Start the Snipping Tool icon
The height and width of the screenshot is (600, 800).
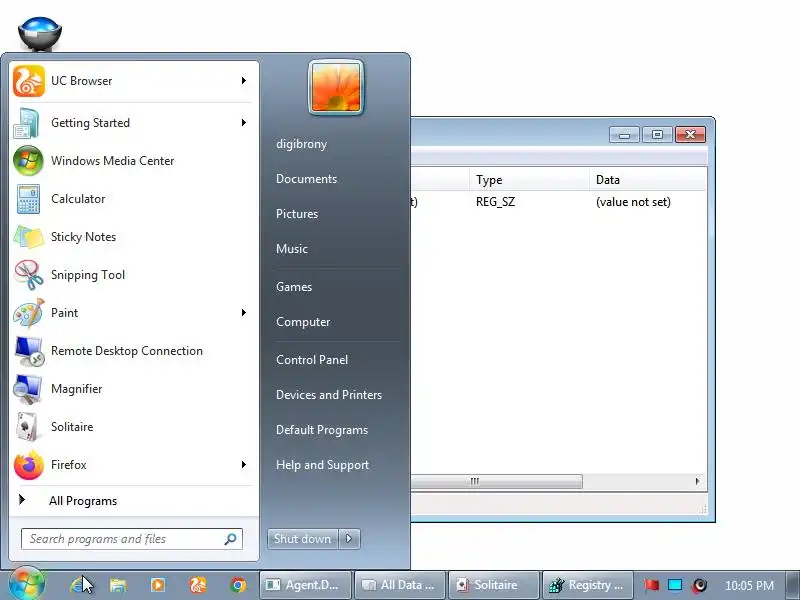click(29, 275)
